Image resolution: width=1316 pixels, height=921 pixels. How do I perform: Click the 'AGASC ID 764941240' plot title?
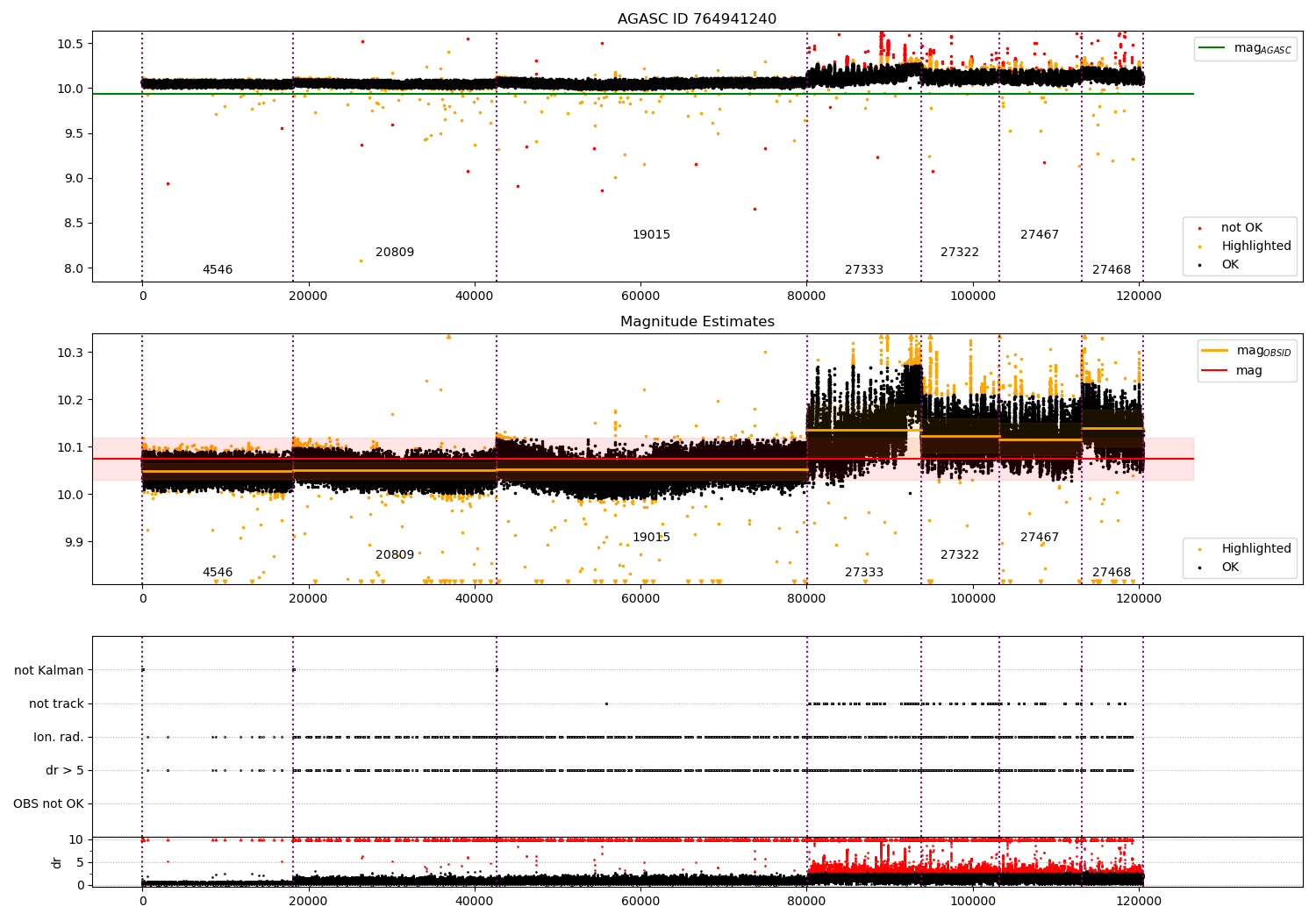[697, 19]
